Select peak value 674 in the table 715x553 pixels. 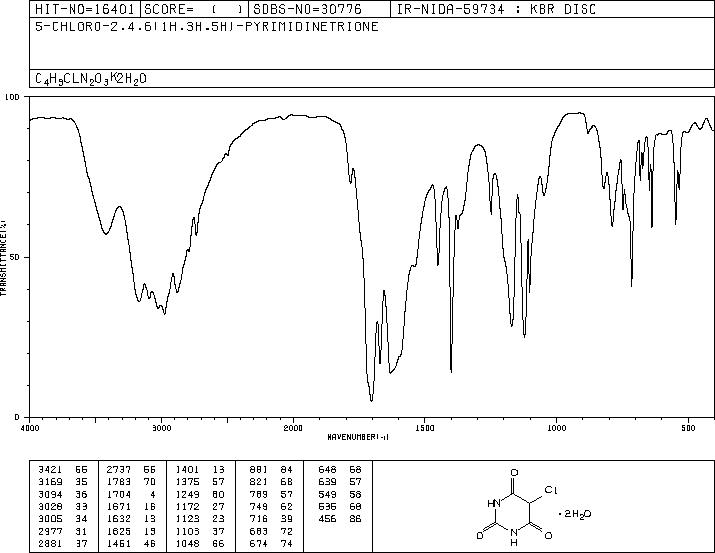point(259,544)
